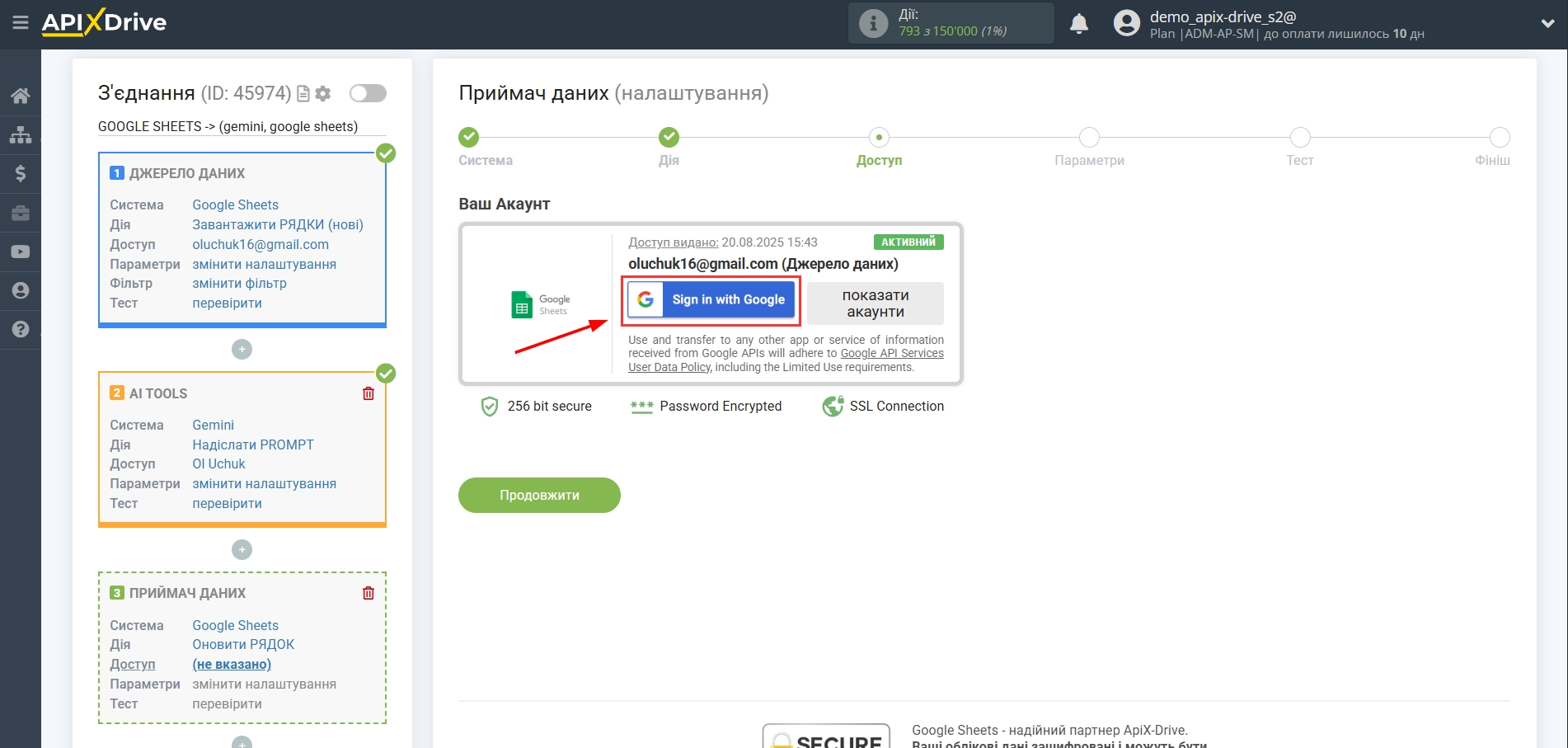The height and width of the screenshot is (748, 1568).
Task: Click source змінити налаштування link
Action: [264, 264]
